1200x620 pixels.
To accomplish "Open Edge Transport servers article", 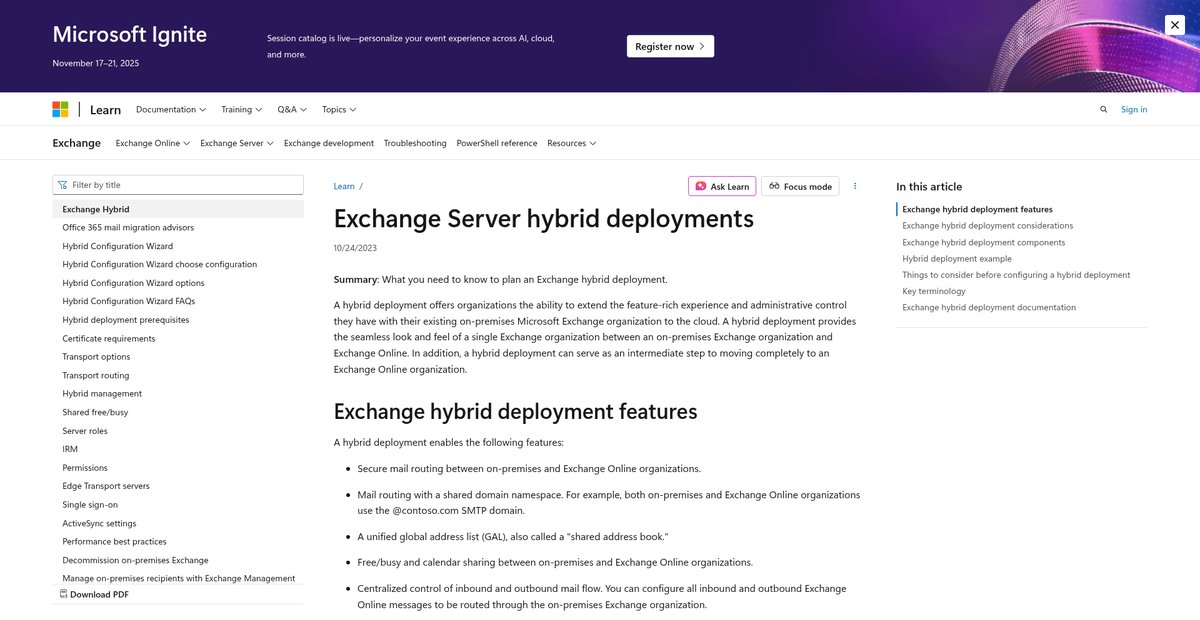I will (x=106, y=486).
